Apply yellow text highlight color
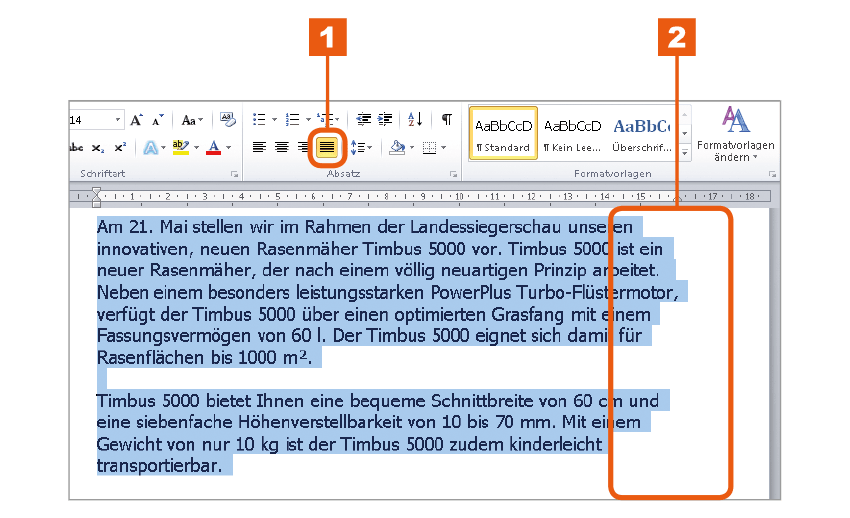The image size is (850, 518). click(181, 147)
